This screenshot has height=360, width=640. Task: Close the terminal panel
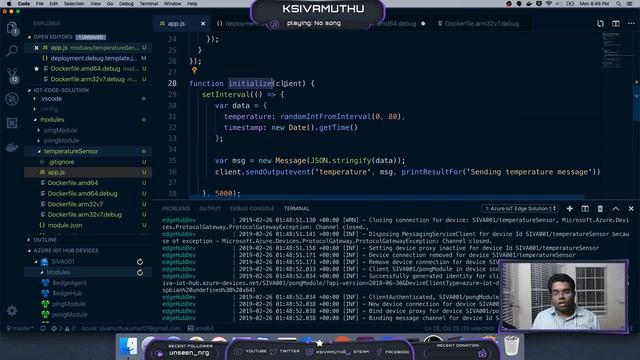click(x=631, y=209)
